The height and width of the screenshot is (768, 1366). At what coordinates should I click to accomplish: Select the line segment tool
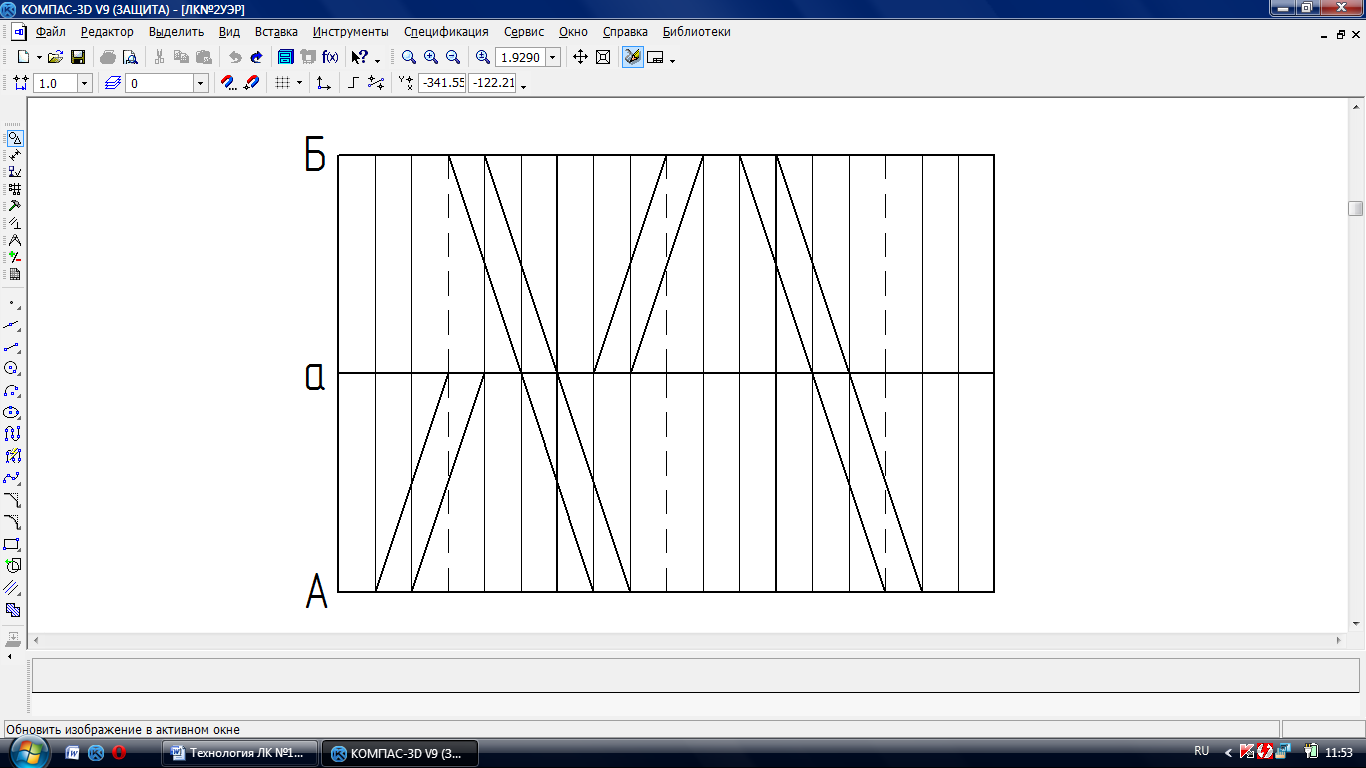click(12, 346)
